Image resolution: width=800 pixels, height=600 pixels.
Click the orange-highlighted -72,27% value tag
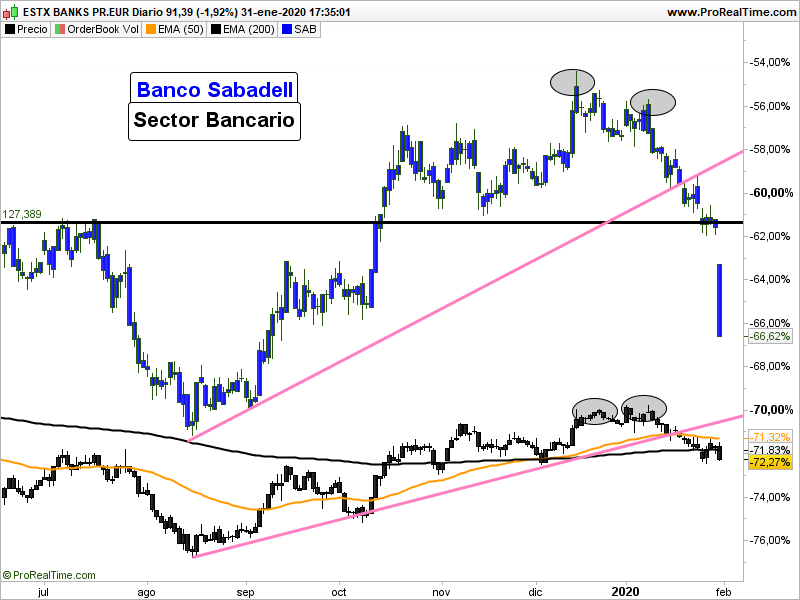[770, 462]
